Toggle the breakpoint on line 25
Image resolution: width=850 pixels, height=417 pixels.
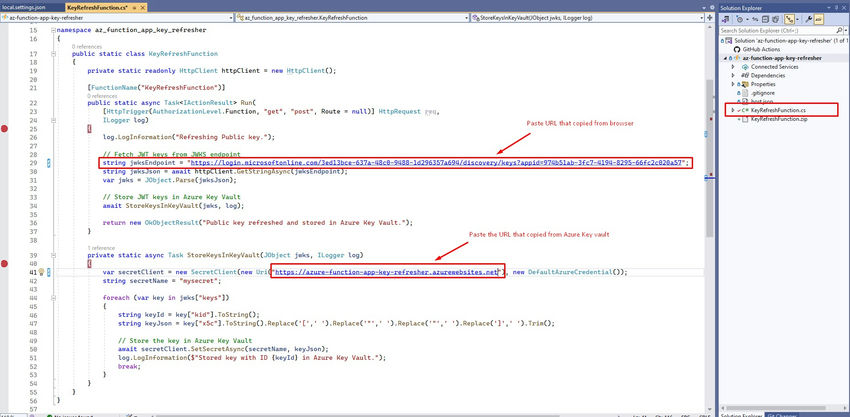5,129
